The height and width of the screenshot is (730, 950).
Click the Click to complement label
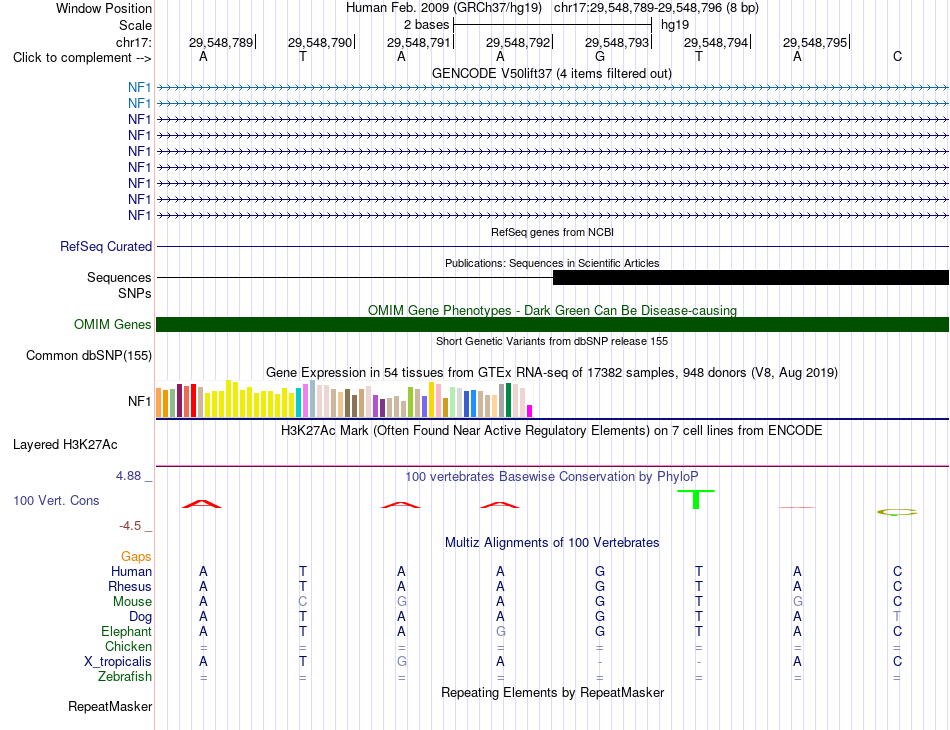click(x=82, y=58)
